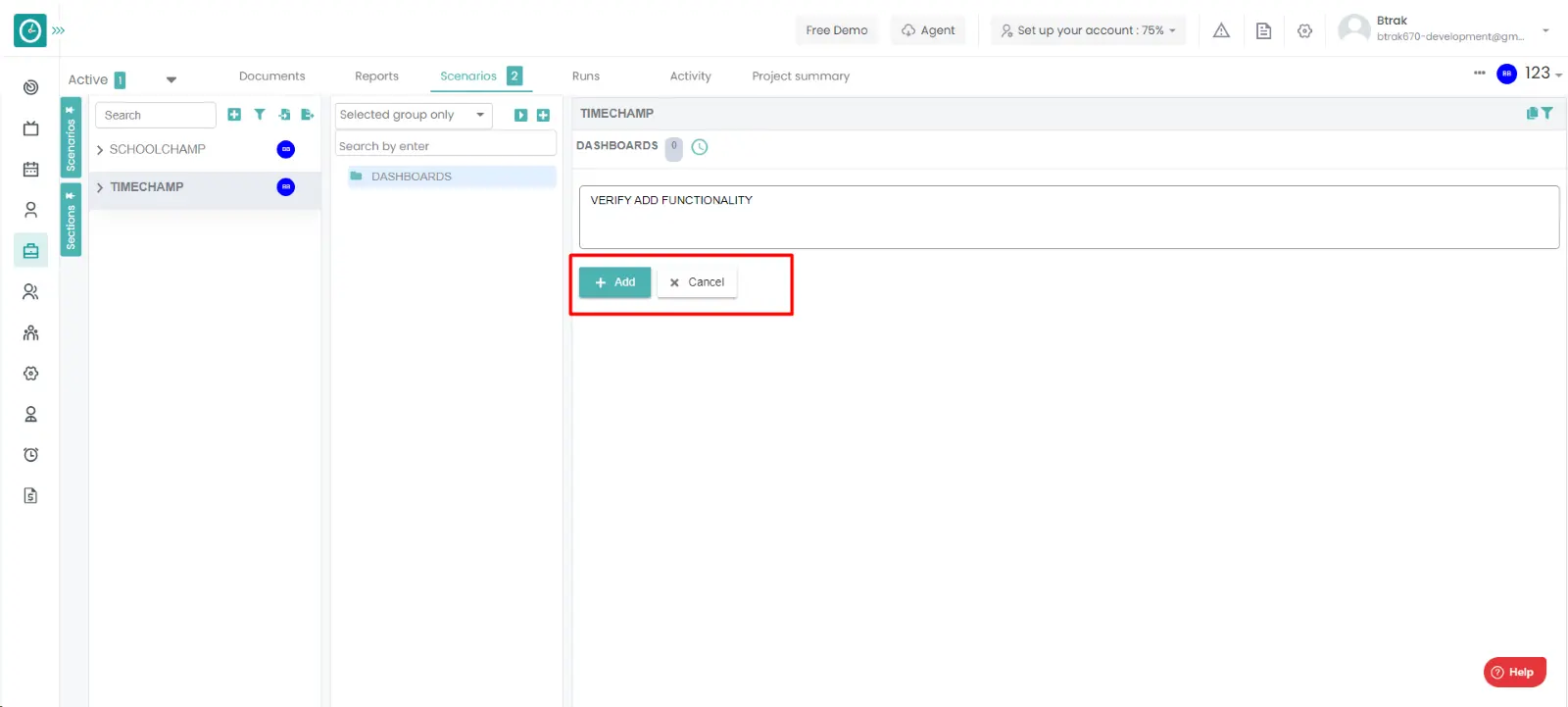
Task: Click the clock icon beside DASHBOARDS heading
Action: click(700, 147)
